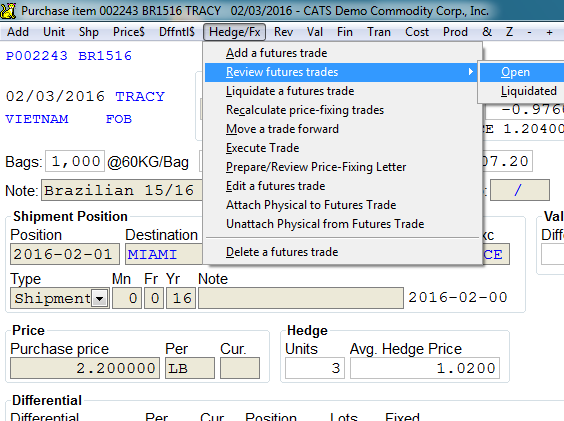This screenshot has width=564, height=421.
Task: Click the field containing a slash
Action: 520,190
